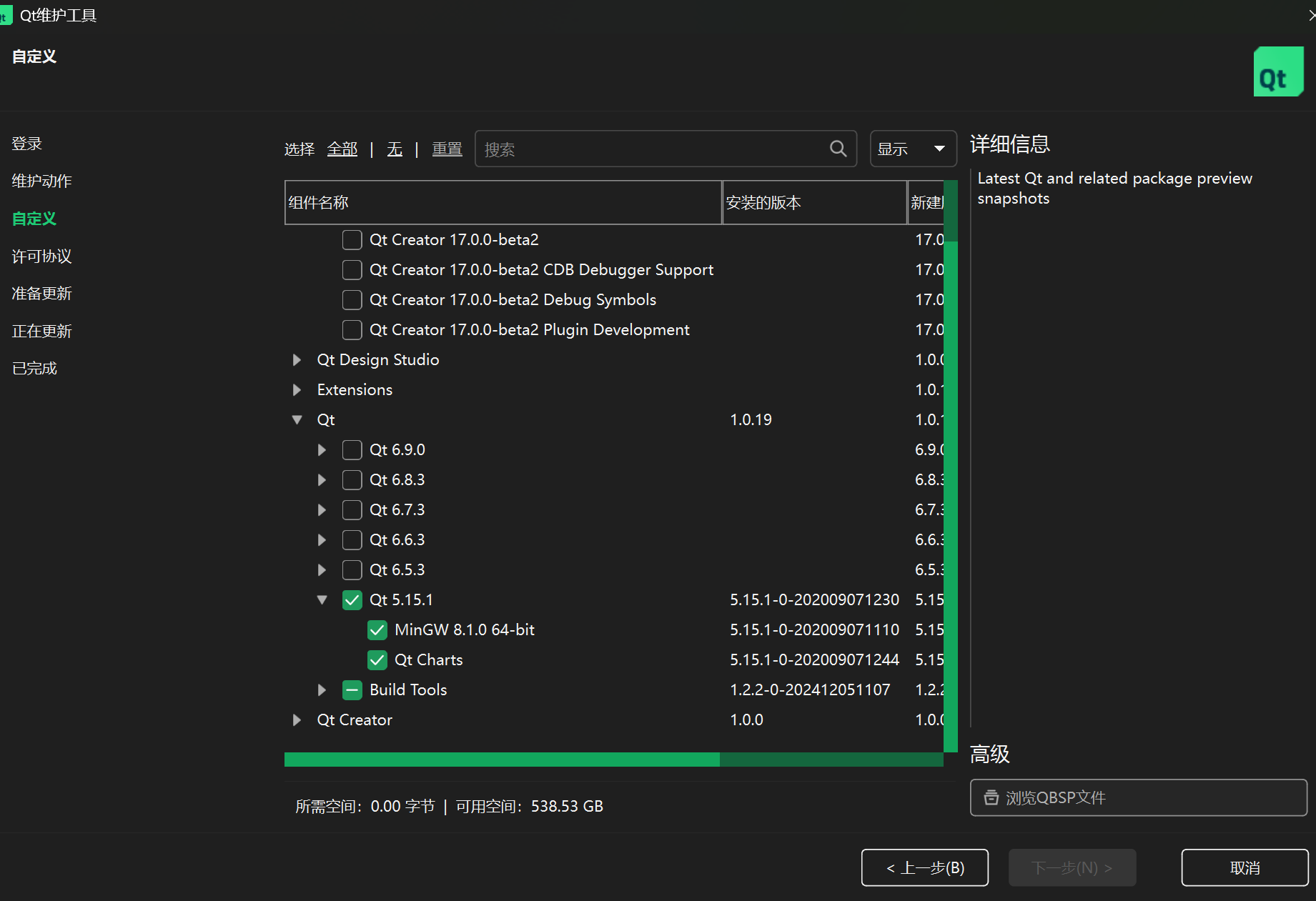Check Qt Creator 17.0.0-beta2 CDB Debugger Support
Viewport: 1316px width, 901px height.
[352, 270]
